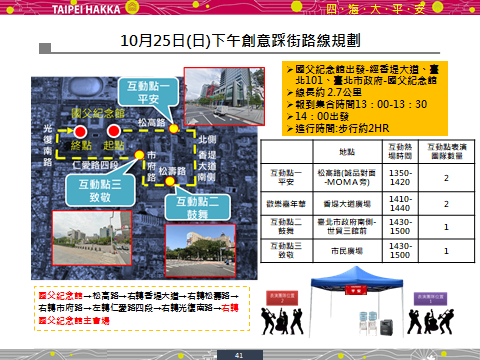This screenshot has width=480, height=360.
Task: Click the 歡樂嘉年華 table row label
Action: (x=286, y=204)
